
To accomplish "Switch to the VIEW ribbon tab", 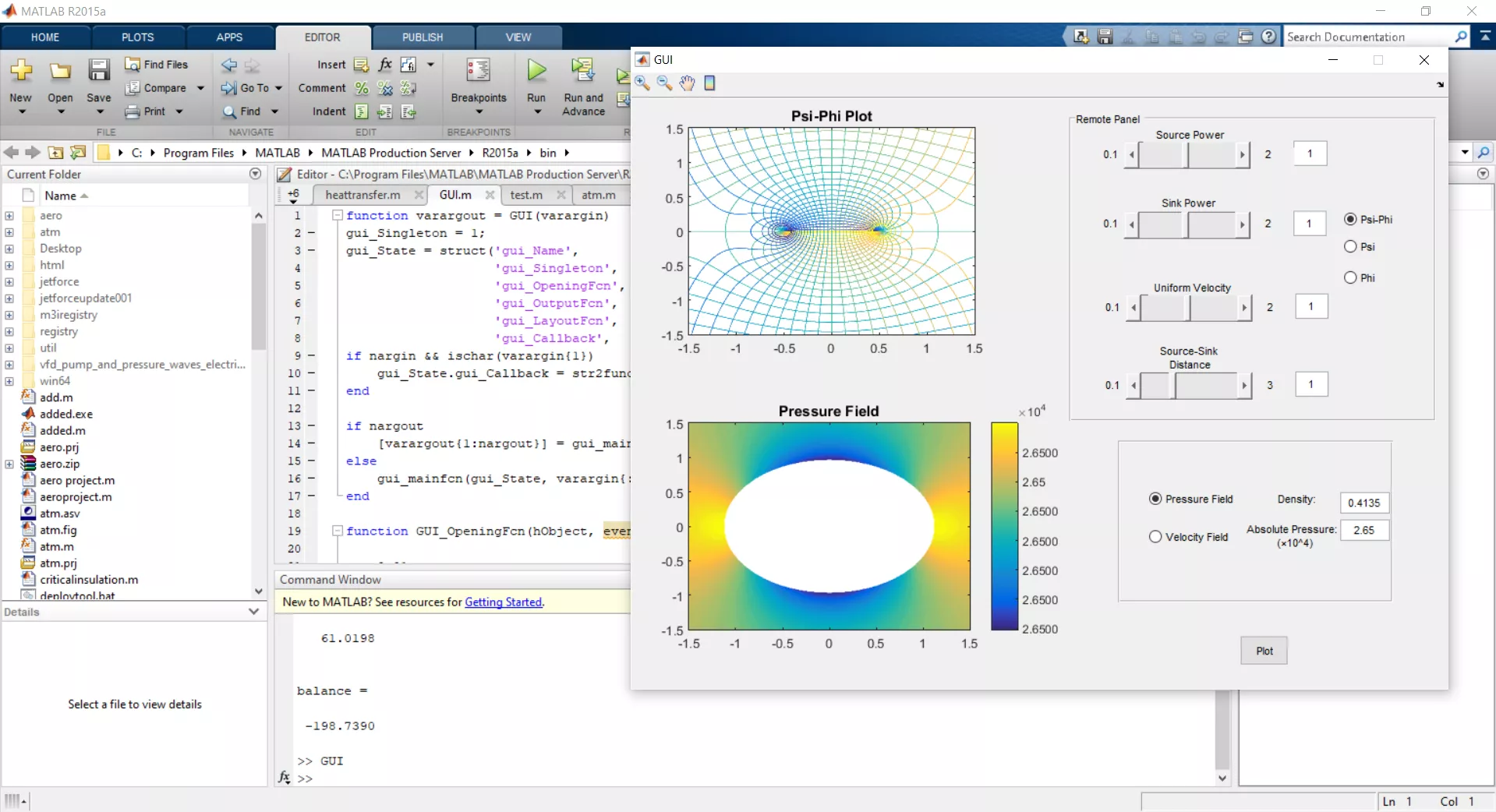I will point(518,37).
